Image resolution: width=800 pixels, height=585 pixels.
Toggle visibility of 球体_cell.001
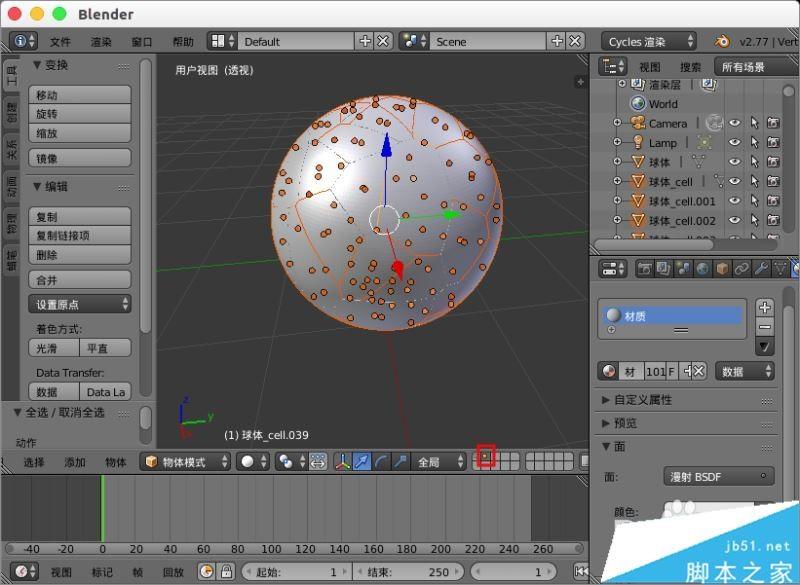[734, 200]
